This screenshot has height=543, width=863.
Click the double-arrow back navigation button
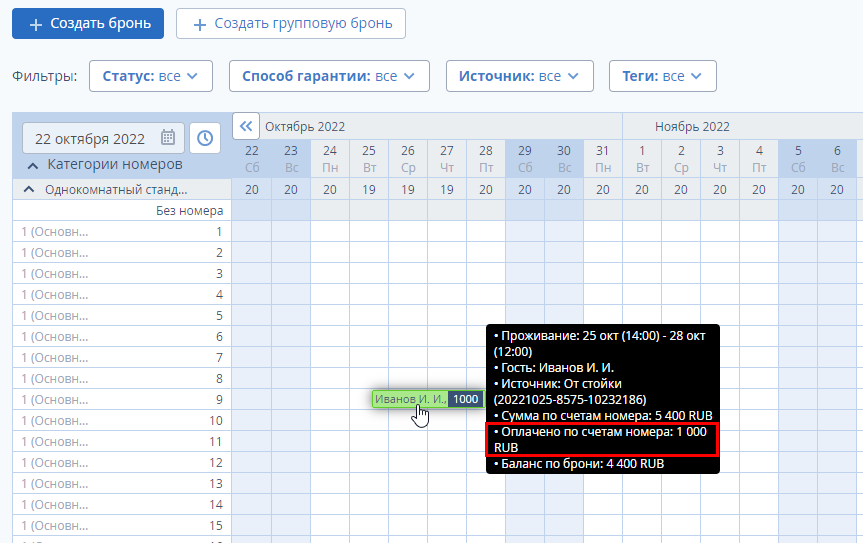click(246, 127)
